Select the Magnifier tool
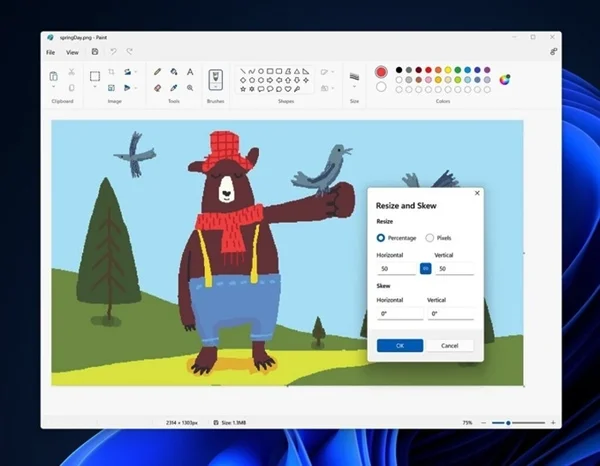 point(190,88)
